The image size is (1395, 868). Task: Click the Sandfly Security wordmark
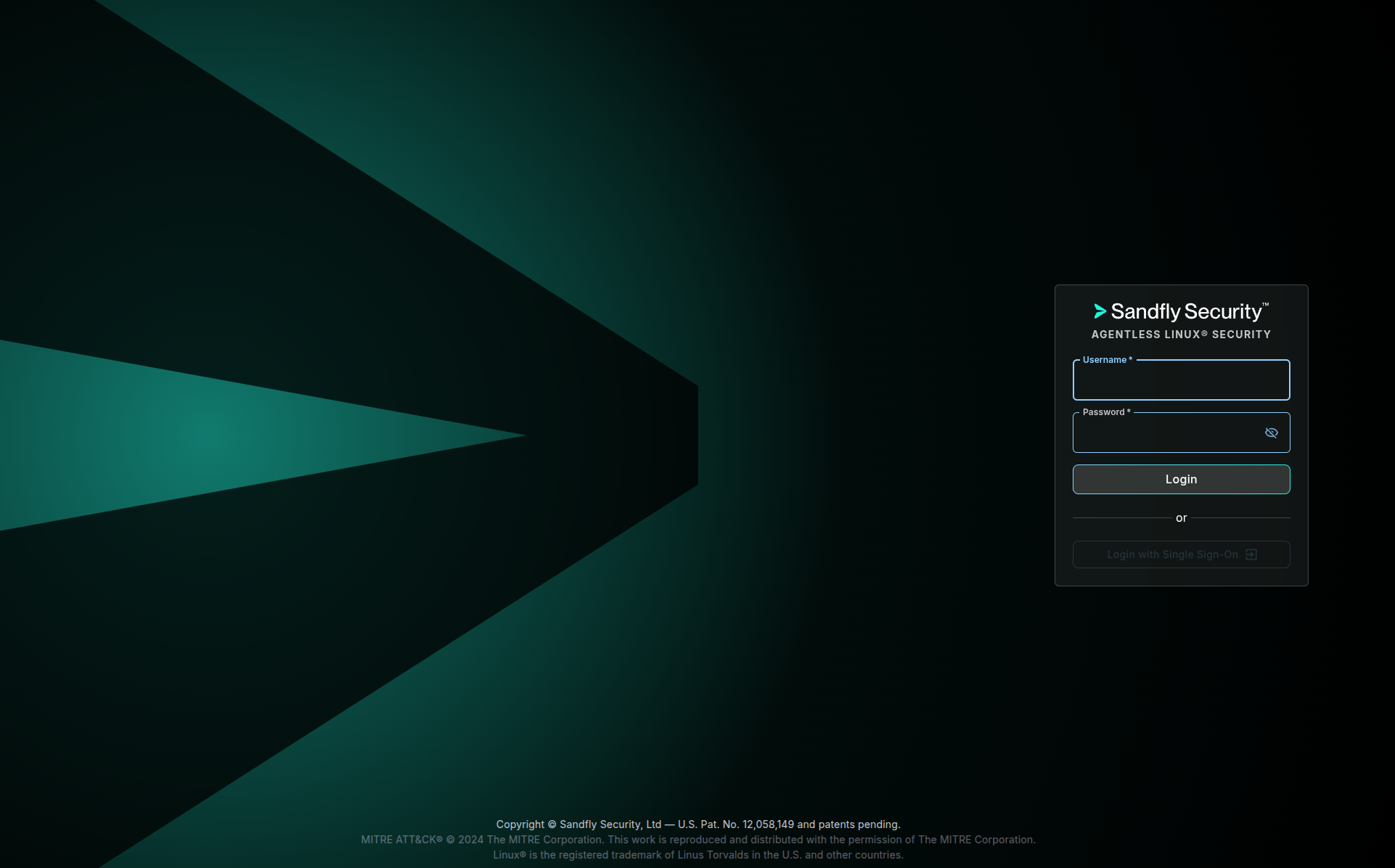point(1186,311)
